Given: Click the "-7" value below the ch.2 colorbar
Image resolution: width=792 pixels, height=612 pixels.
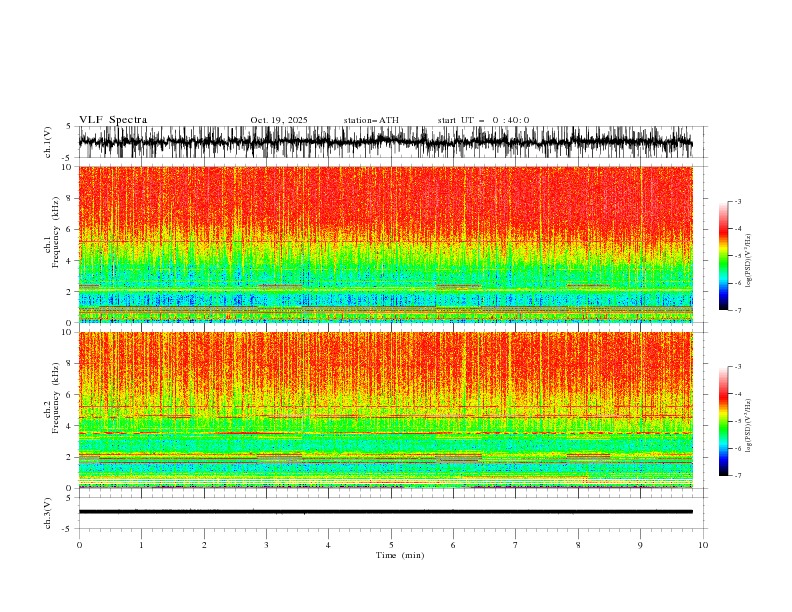Looking at the screenshot, I should (737, 476).
